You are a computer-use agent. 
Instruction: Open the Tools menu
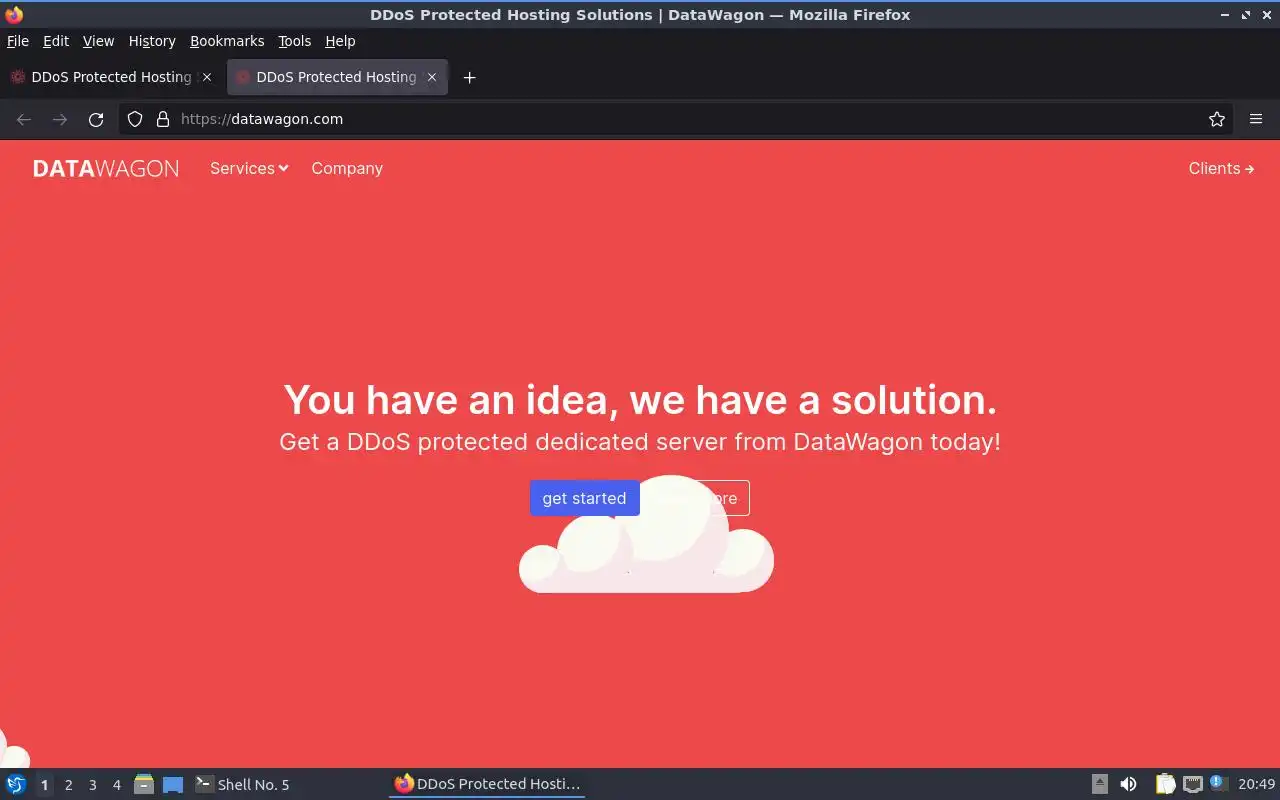tap(295, 41)
